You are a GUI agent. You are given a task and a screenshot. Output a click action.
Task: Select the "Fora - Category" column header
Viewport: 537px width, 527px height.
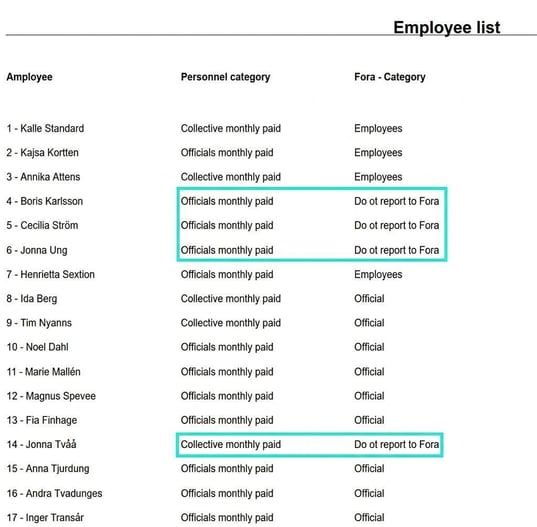coord(390,77)
